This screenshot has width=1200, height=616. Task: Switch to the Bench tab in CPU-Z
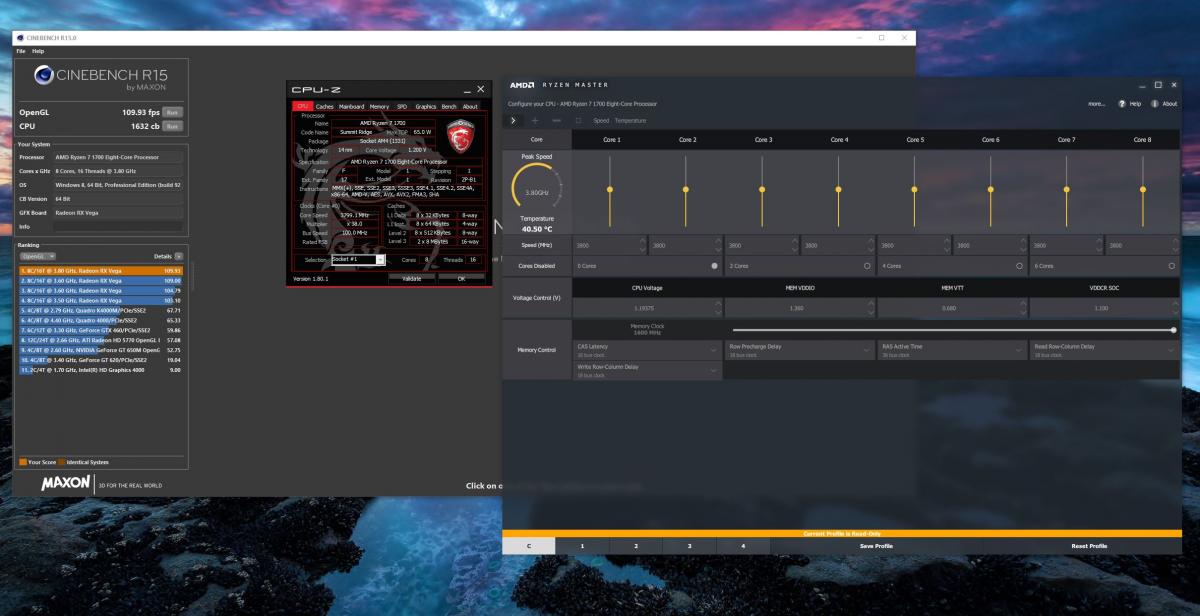coord(449,106)
